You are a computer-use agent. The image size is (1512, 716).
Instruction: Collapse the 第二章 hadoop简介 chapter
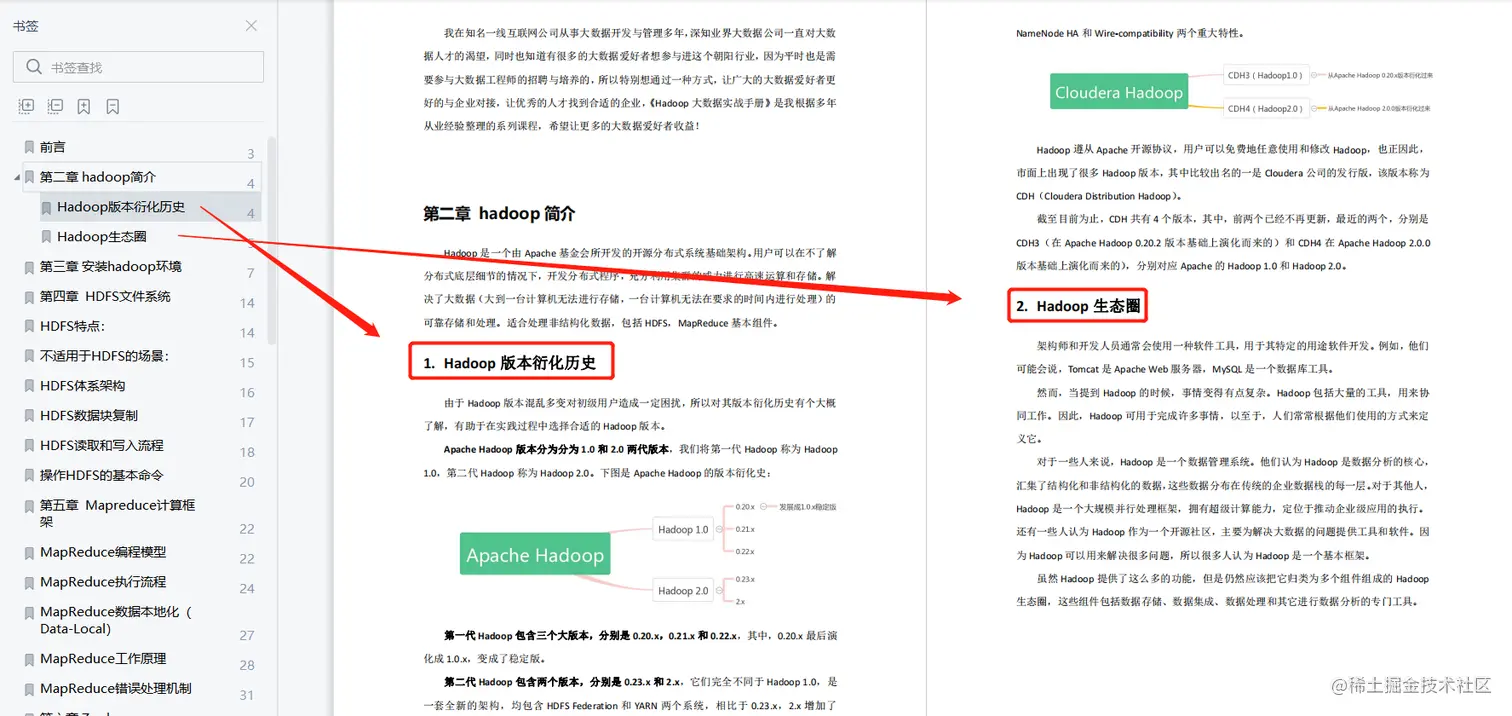15,177
